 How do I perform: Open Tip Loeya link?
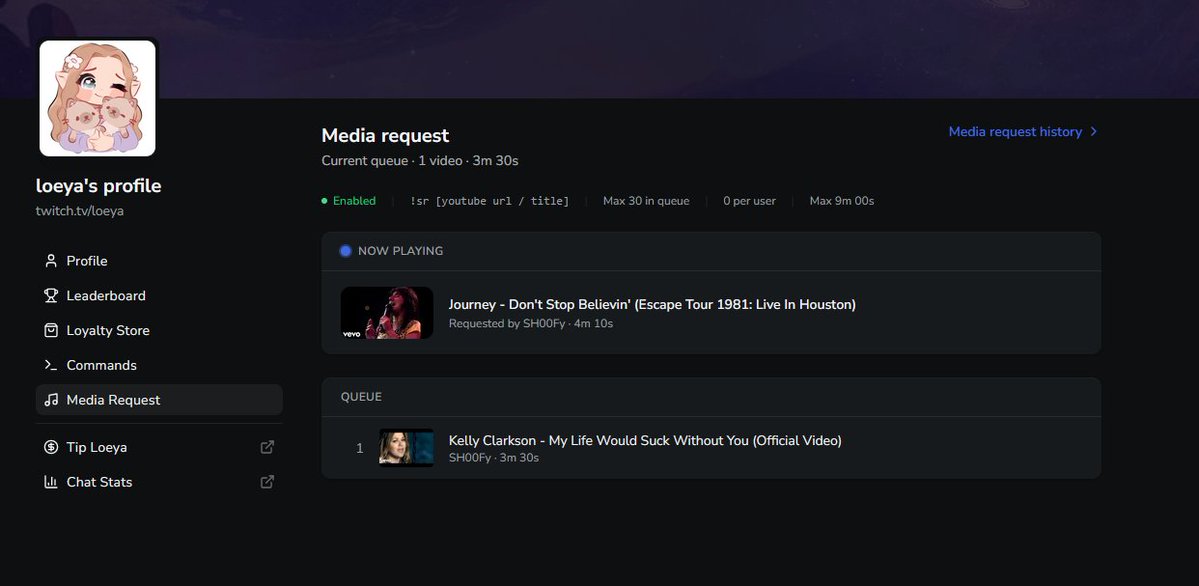[159, 447]
